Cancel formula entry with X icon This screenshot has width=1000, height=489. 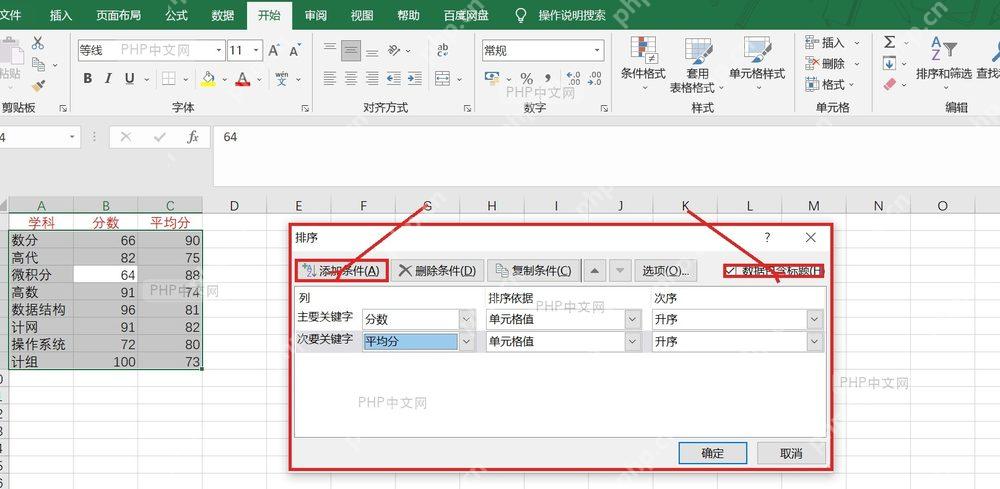coord(126,137)
